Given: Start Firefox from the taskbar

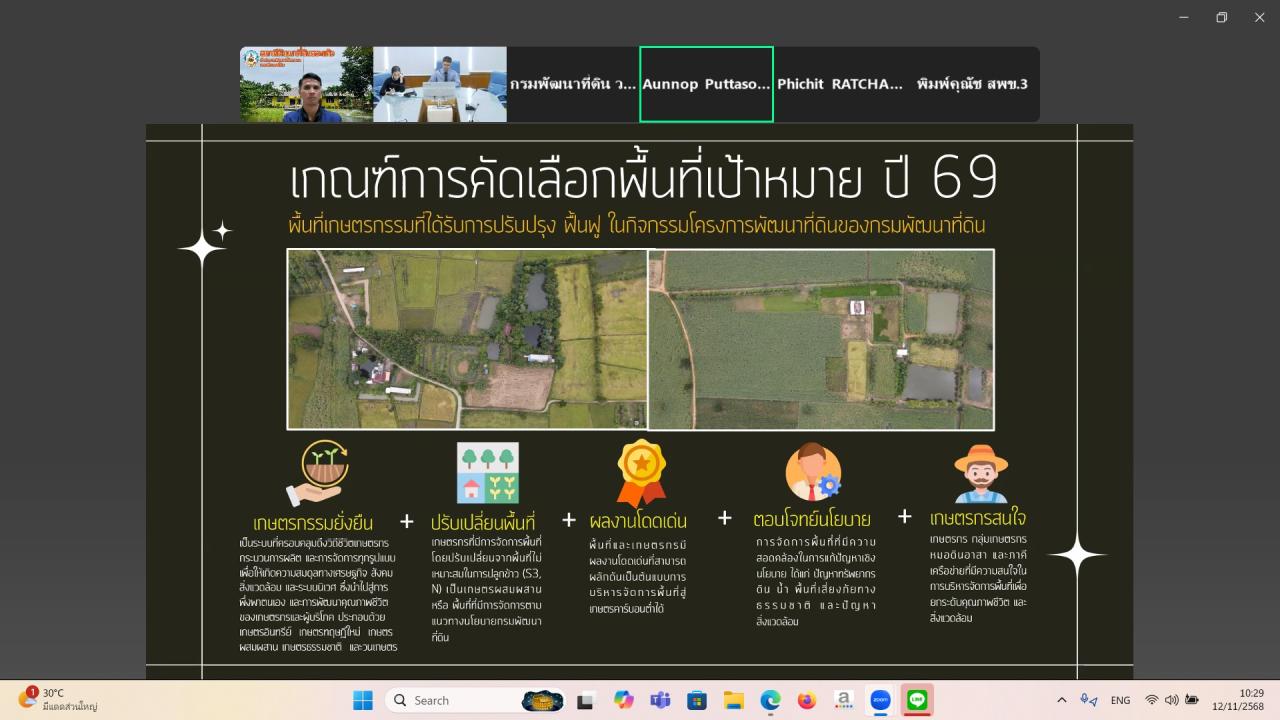Looking at the screenshot, I should pos(807,700).
